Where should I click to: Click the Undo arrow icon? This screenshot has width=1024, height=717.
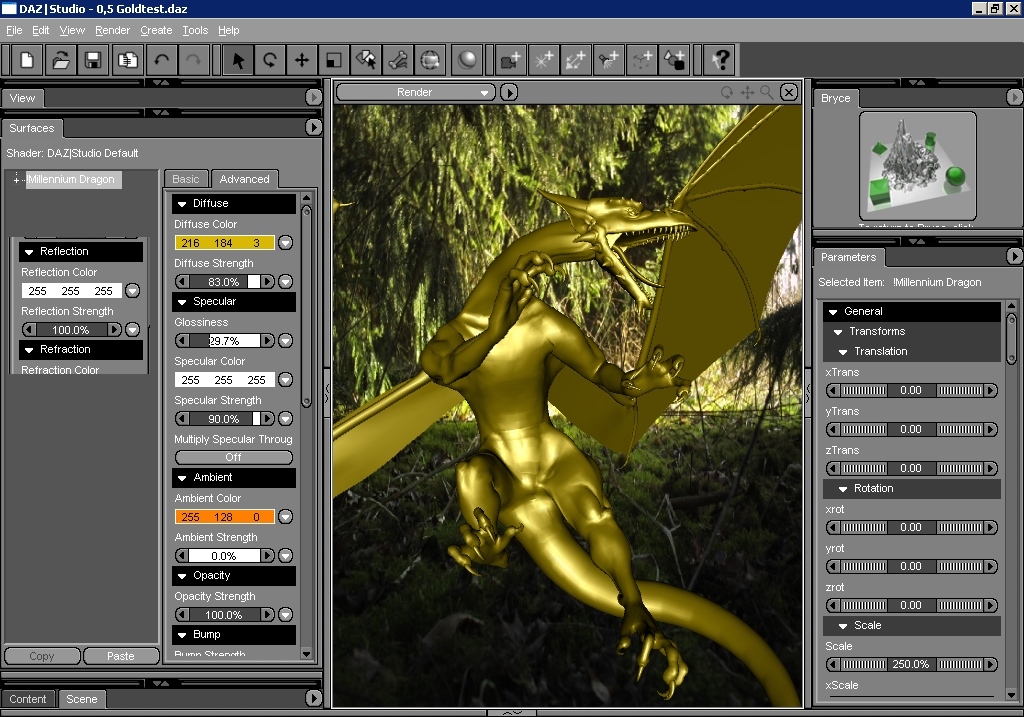pyautogui.click(x=161, y=60)
